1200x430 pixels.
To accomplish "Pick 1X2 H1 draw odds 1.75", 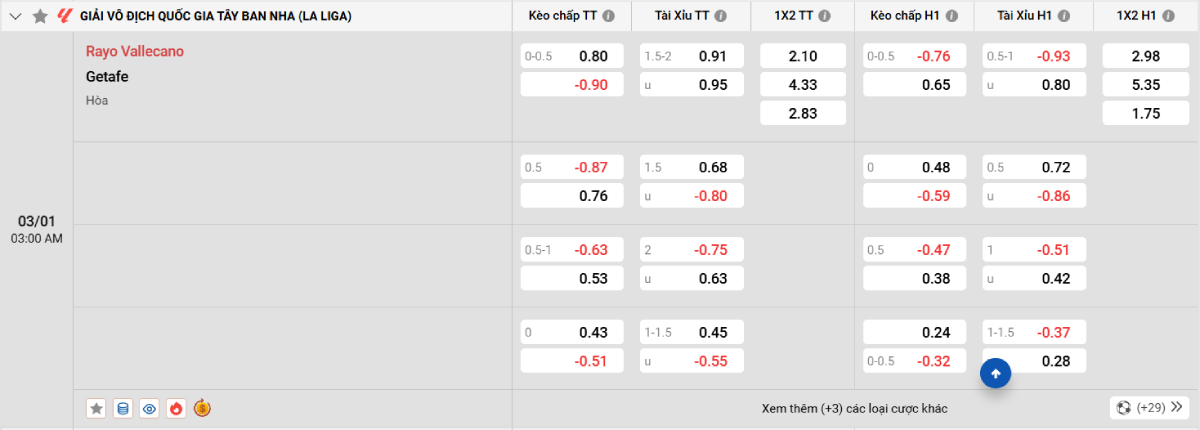I will (1144, 113).
